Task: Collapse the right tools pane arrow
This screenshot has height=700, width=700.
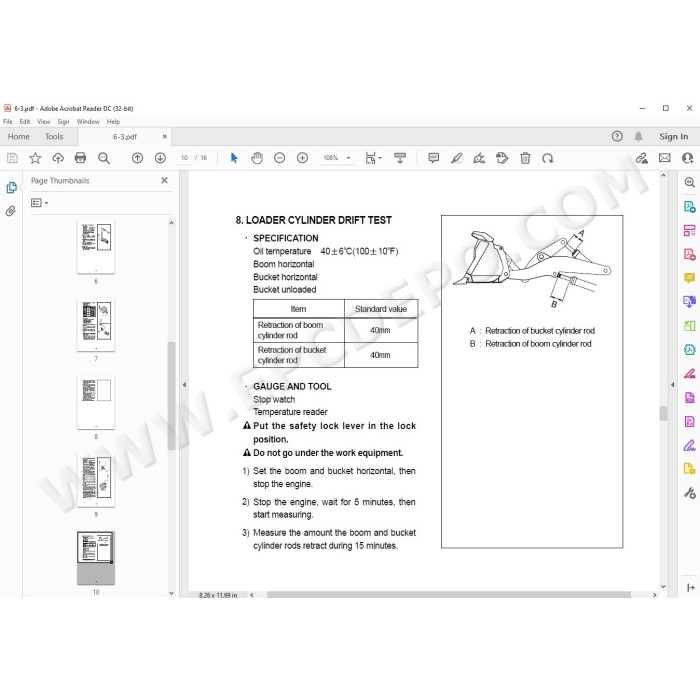Action: [x=673, y=384]
